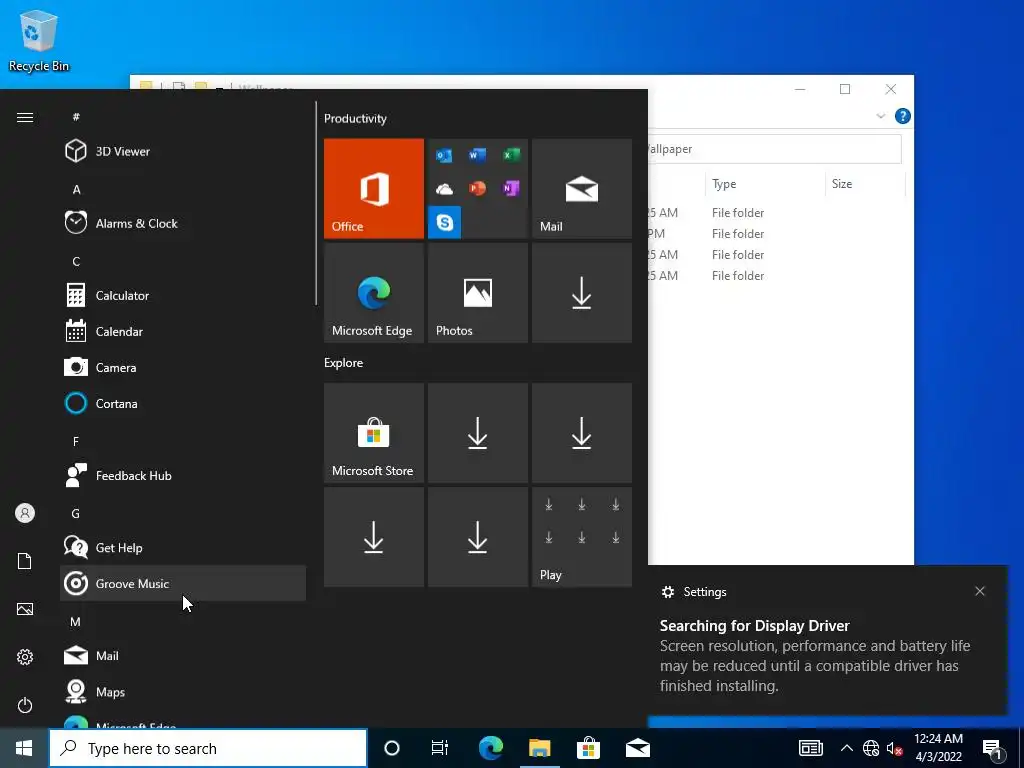Open the Calculator app
1024x768 pixels.
[x=183, y=295]
